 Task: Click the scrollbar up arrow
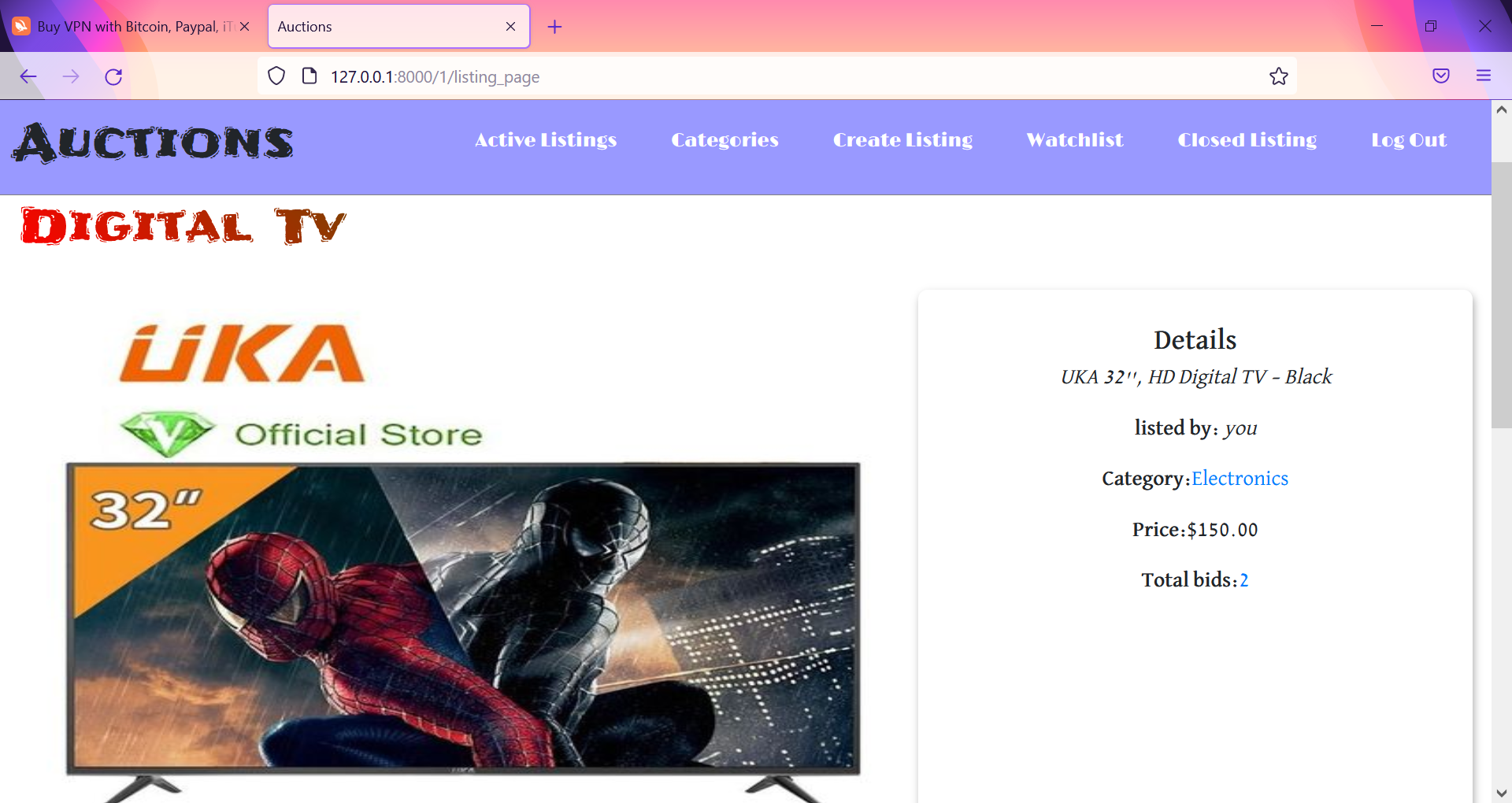tap(1502, 109)
